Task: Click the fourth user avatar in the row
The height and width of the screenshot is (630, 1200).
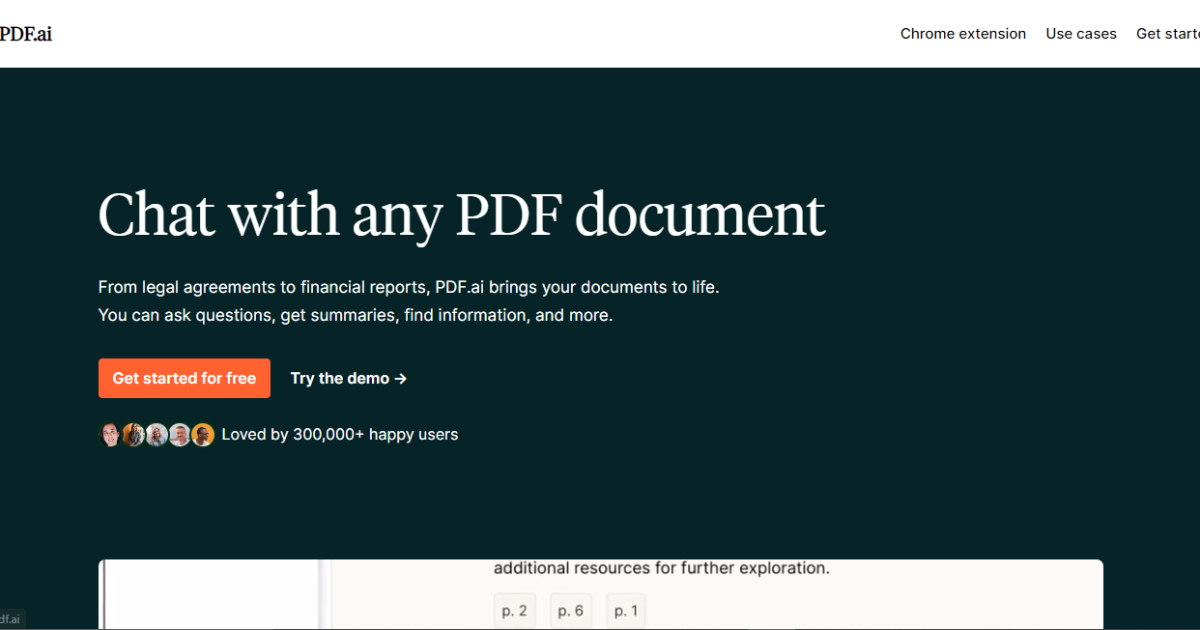Action: [x=180, y=435]
